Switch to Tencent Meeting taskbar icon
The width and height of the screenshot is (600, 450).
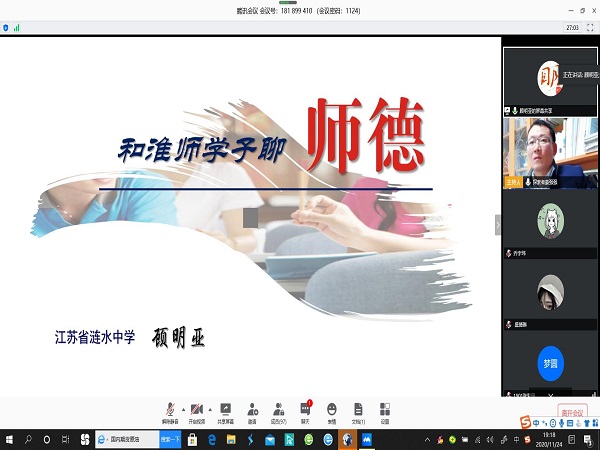pos(367,439)
